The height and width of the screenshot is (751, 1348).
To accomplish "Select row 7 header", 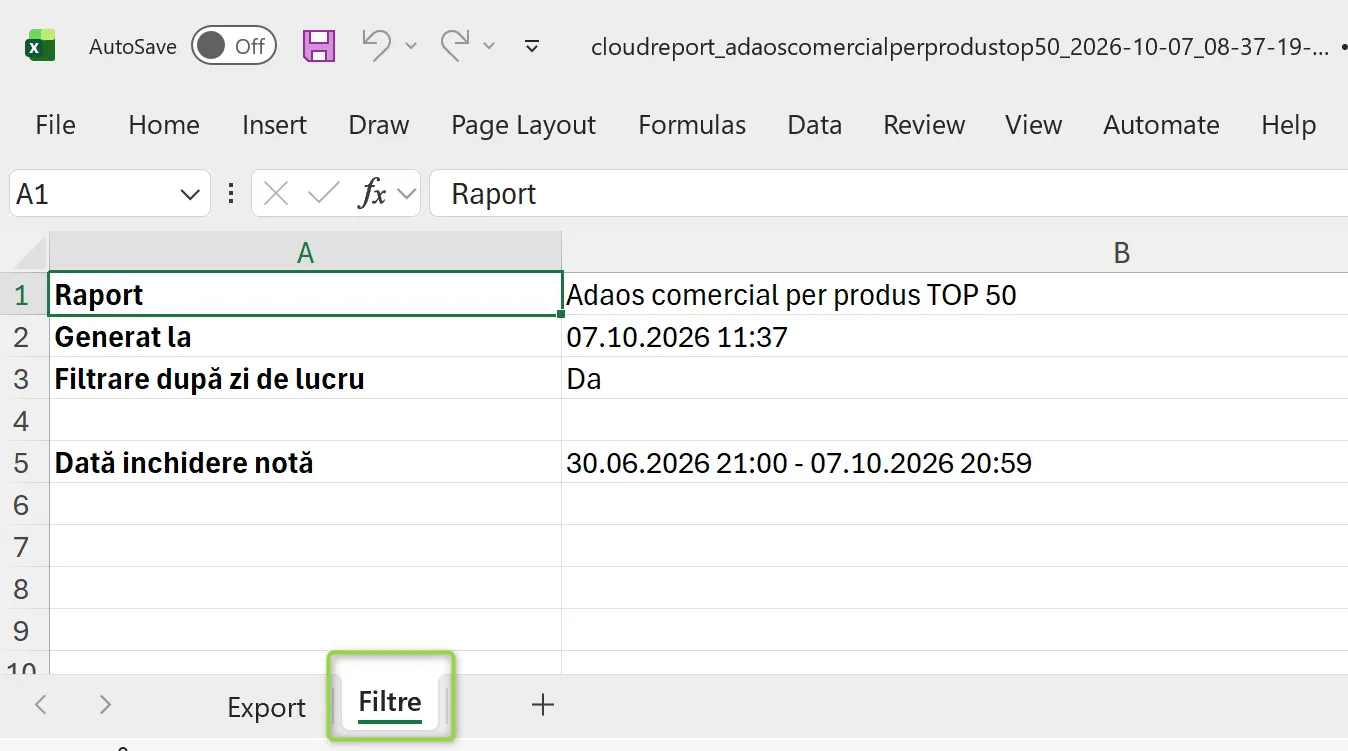I will click(22, 547).
